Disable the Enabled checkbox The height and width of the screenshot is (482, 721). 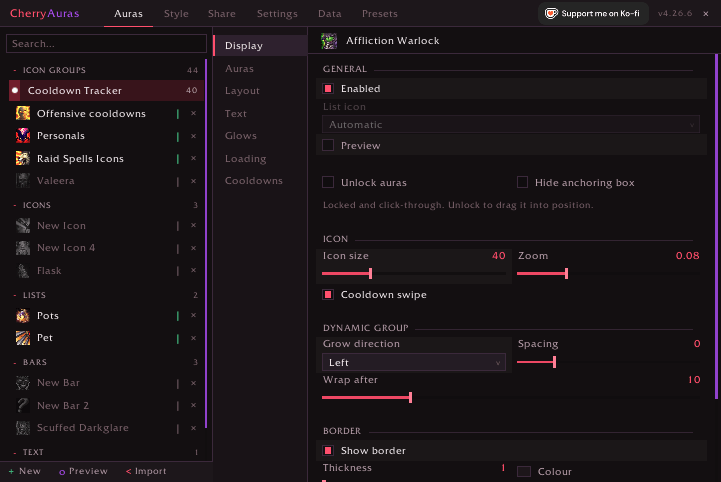[x=328, y=88]
